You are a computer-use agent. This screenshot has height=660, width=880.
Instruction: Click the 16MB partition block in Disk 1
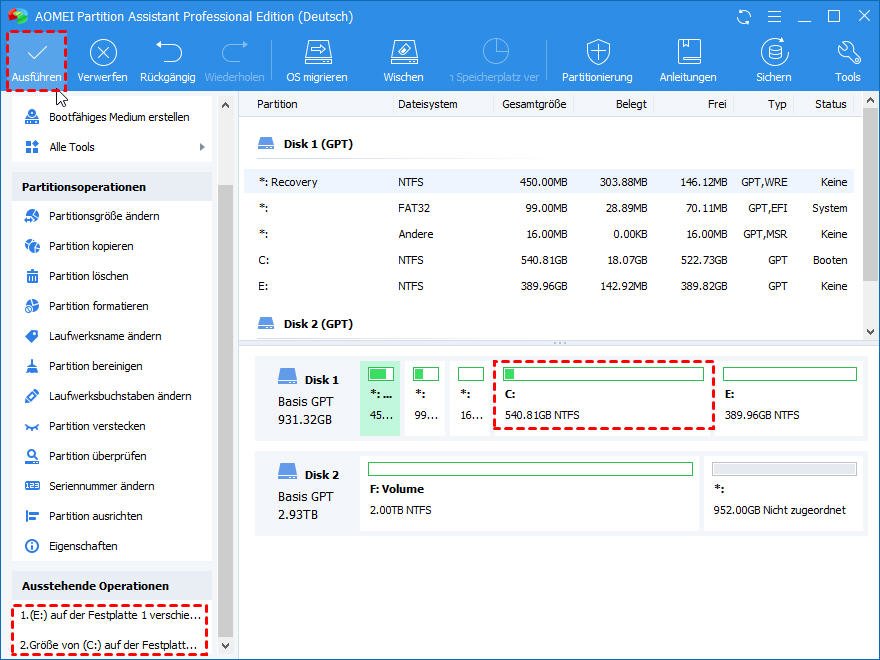(470, 398)
